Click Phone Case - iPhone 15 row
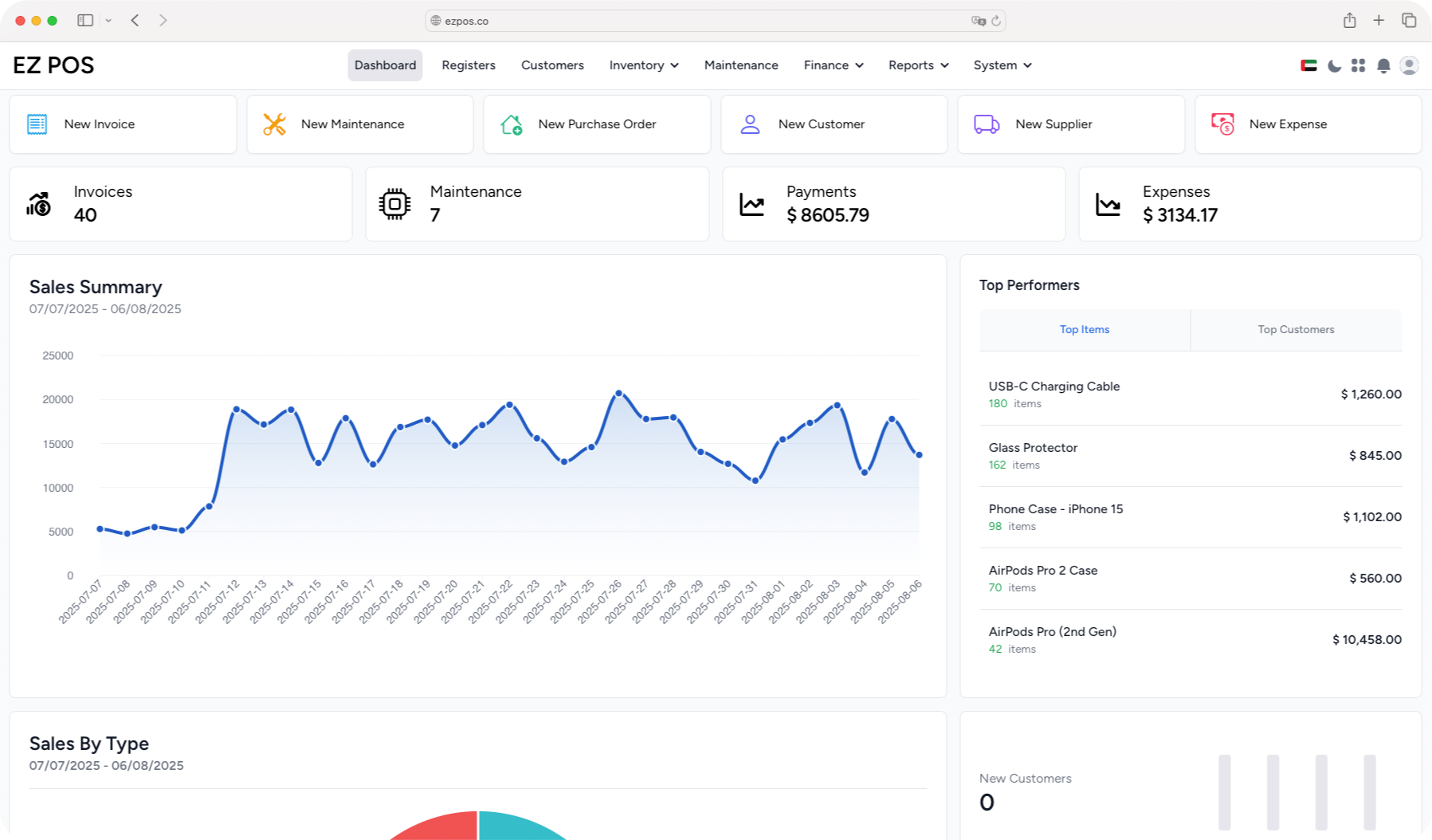This screenshot has height=840, width=1432. coord(1191,517)
